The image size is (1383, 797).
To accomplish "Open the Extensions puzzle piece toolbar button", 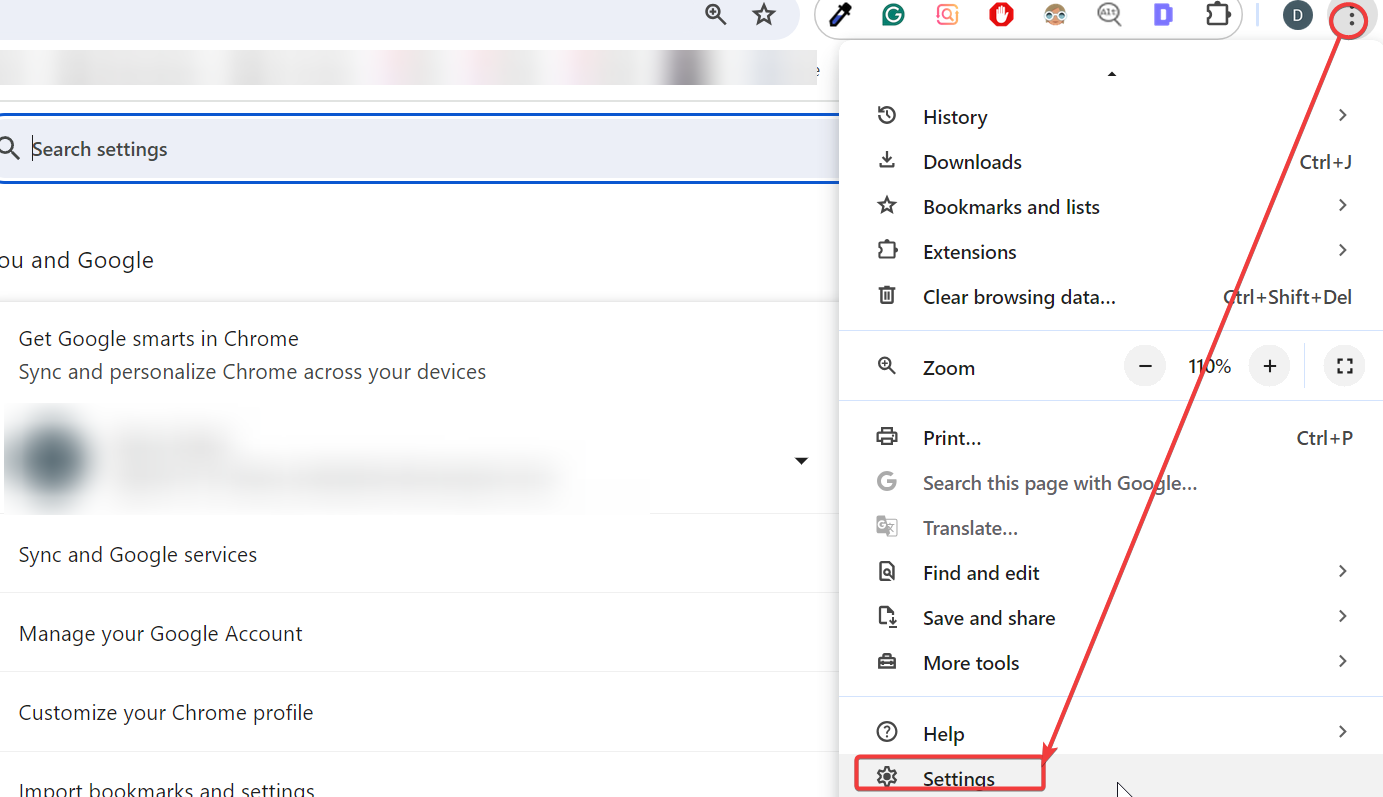I will 1217,15.
